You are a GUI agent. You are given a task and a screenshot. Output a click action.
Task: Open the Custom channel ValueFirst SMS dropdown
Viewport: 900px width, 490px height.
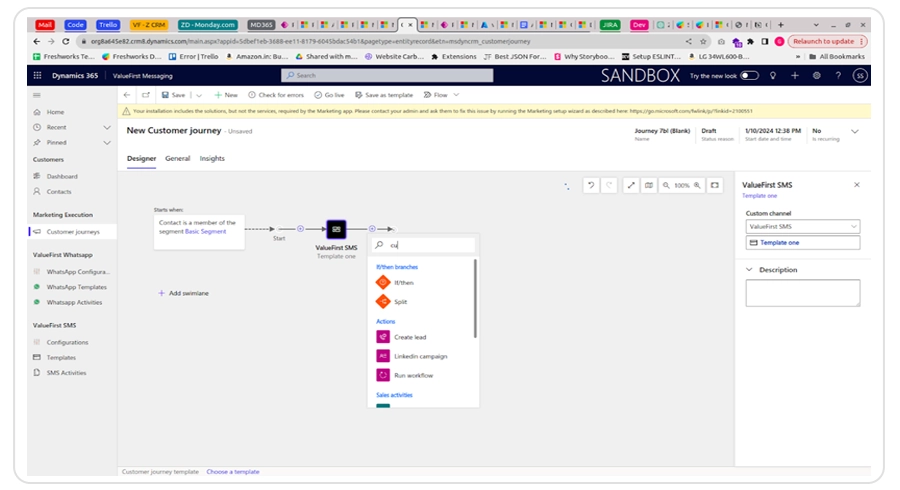point(802,226)
